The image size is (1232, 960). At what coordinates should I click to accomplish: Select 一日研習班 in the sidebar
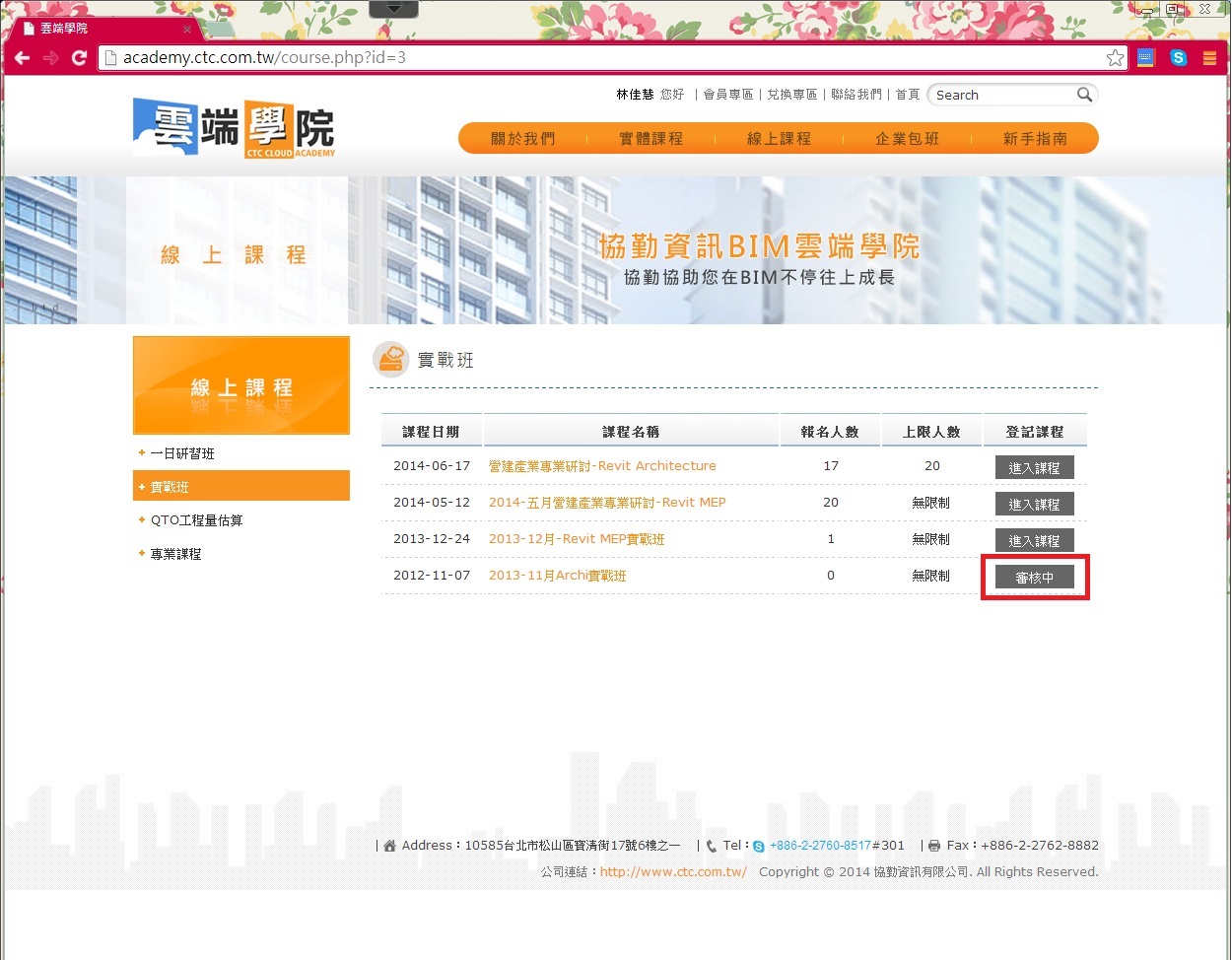[182, 454]
